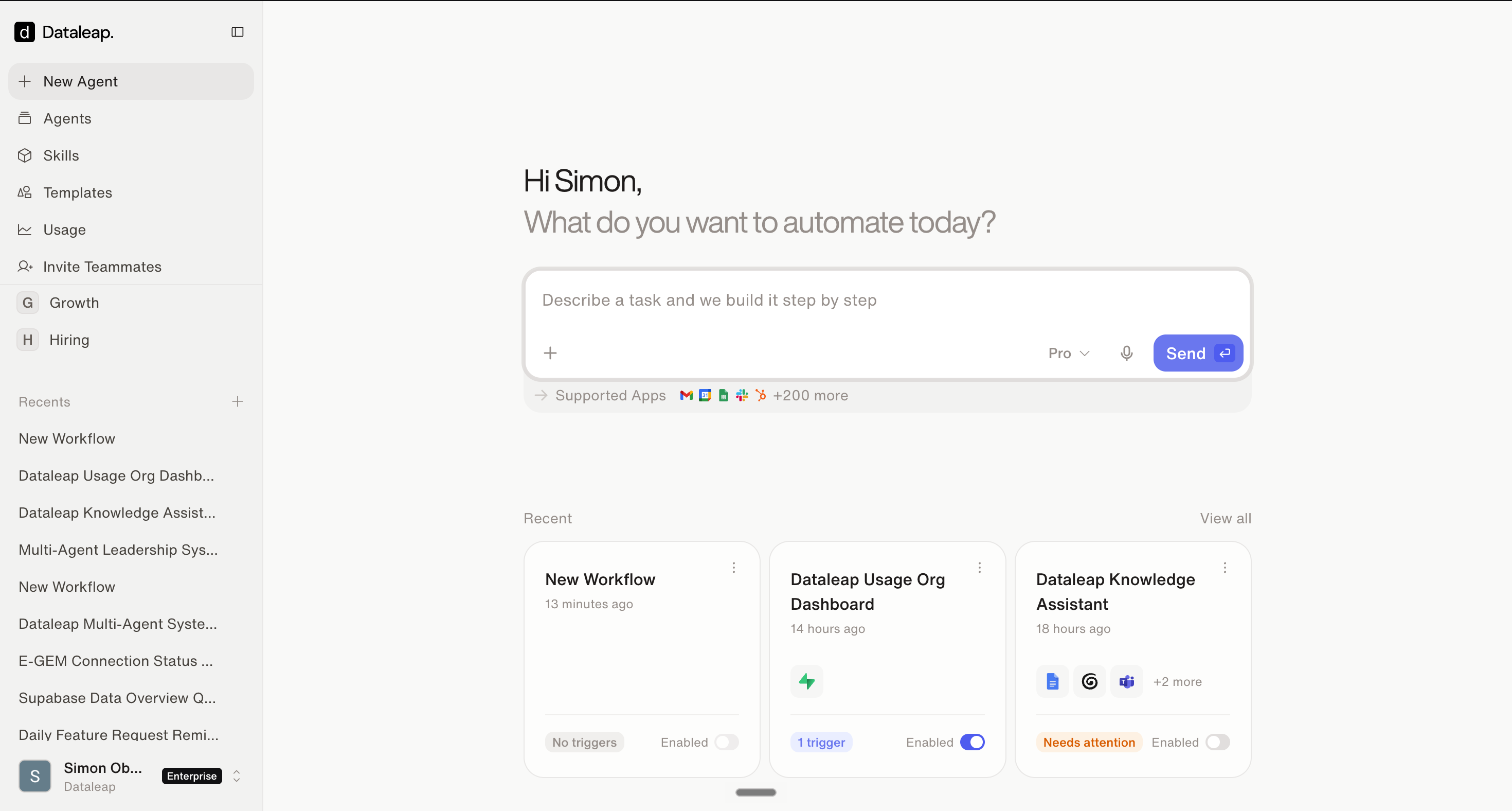1512x811 pixels.
Task: Open Multi-Agent Leadership Sys... in Recents
Action: (x=118, y=549)
